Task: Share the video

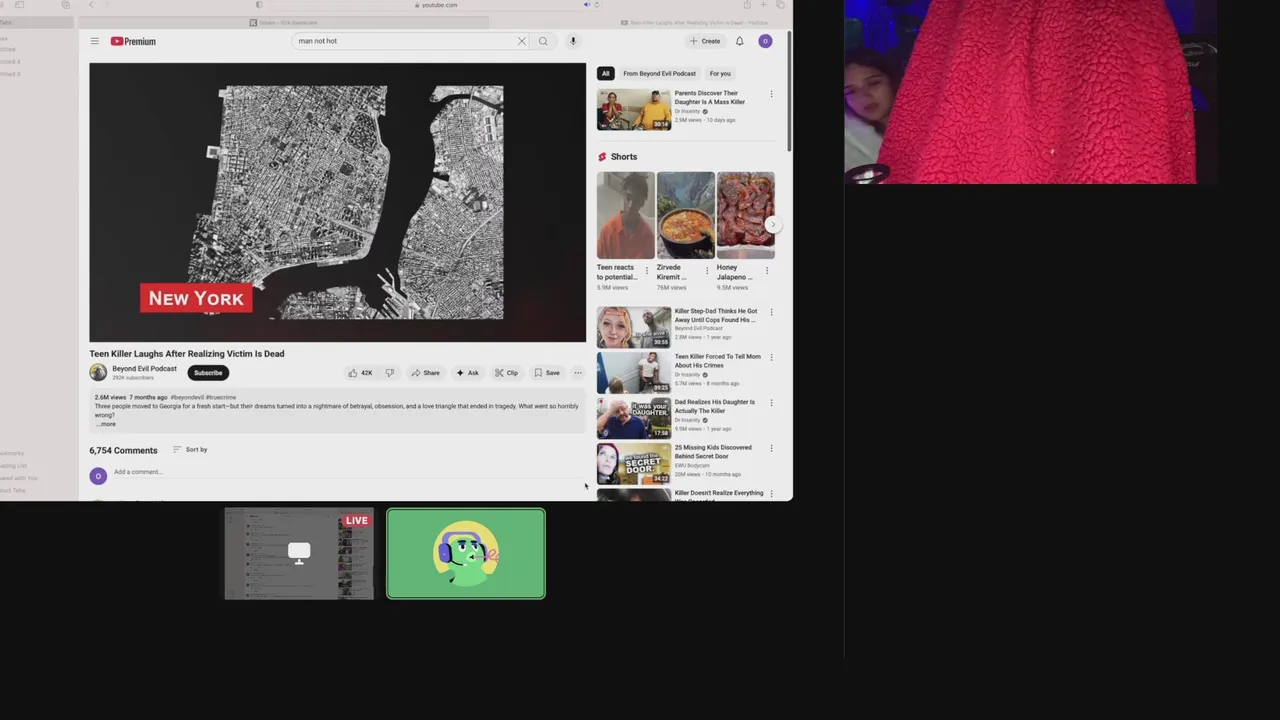Action: [425, 373]
